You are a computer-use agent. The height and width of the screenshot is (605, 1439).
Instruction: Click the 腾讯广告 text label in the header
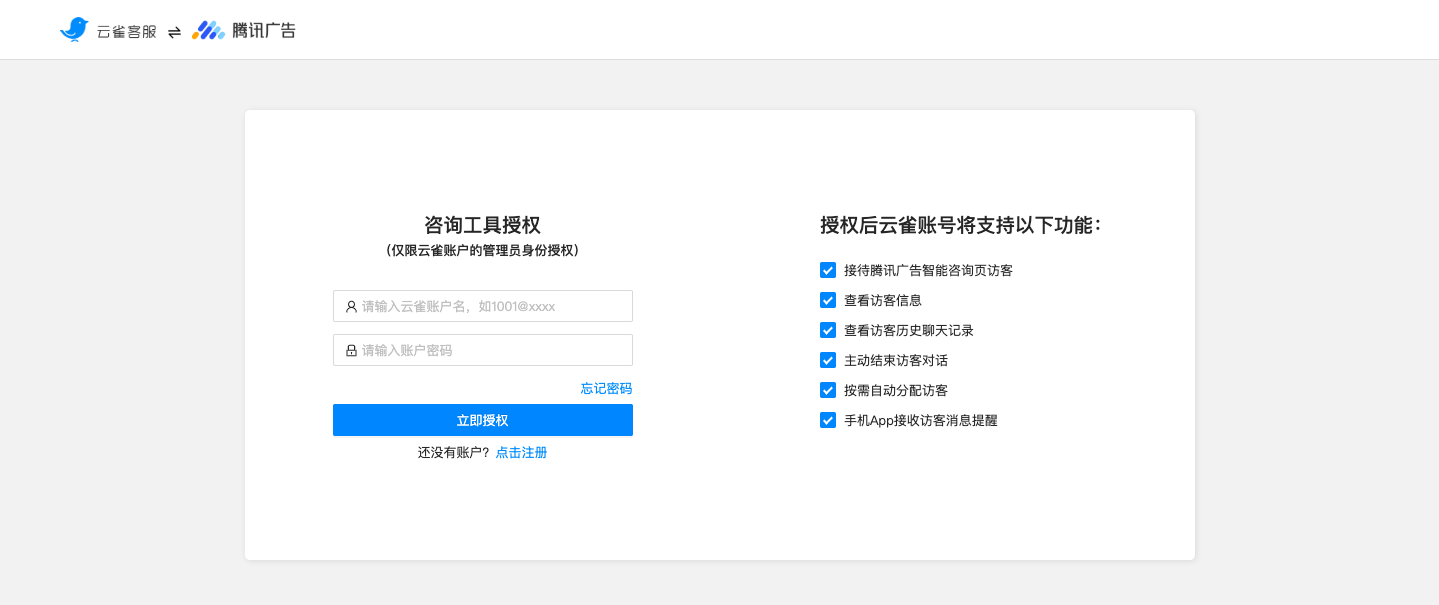(x=263, y=30)
